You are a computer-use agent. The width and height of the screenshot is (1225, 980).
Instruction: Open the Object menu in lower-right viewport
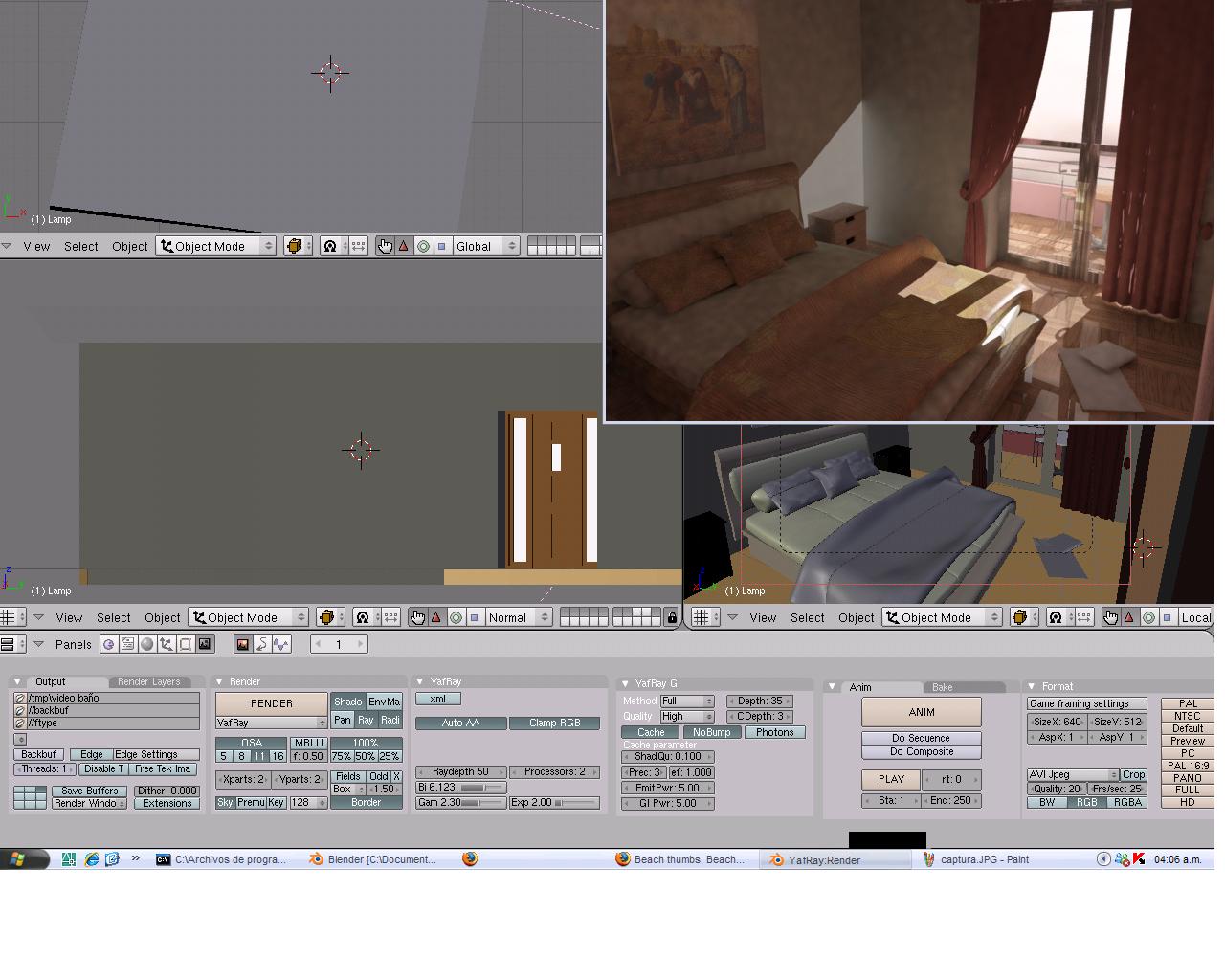click(x=857, y=617)
